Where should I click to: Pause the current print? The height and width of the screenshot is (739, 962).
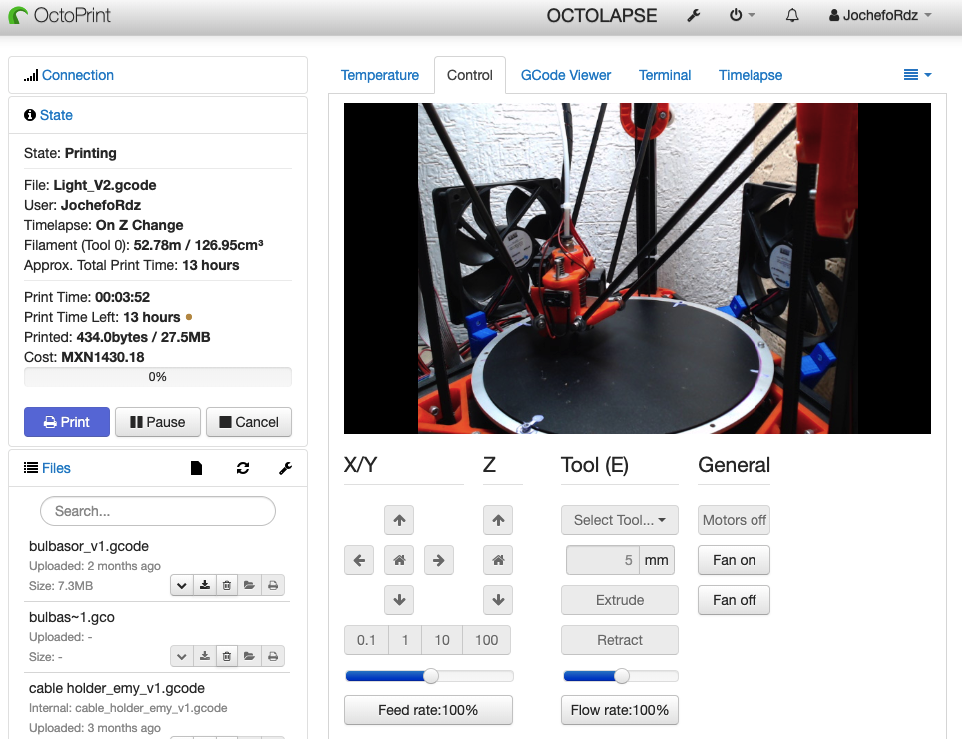tap(158, 422)
